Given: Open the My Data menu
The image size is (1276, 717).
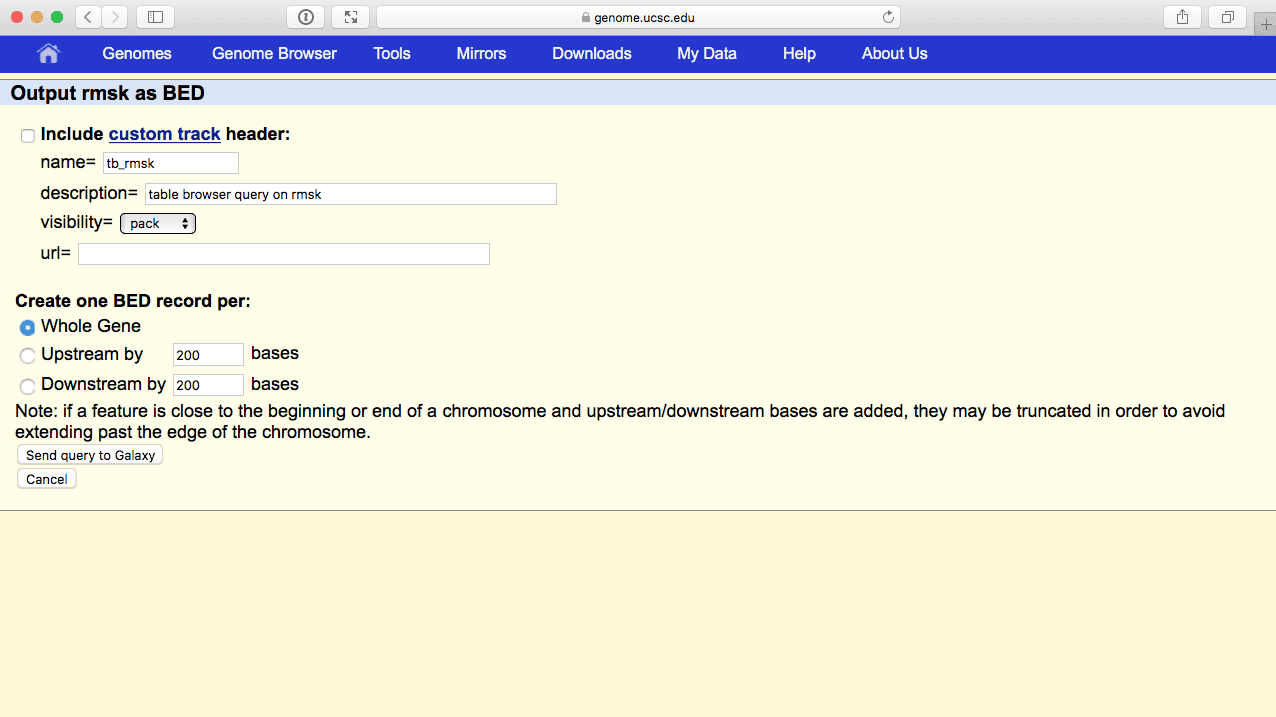Looking at the screenshot, I should 706,54.
